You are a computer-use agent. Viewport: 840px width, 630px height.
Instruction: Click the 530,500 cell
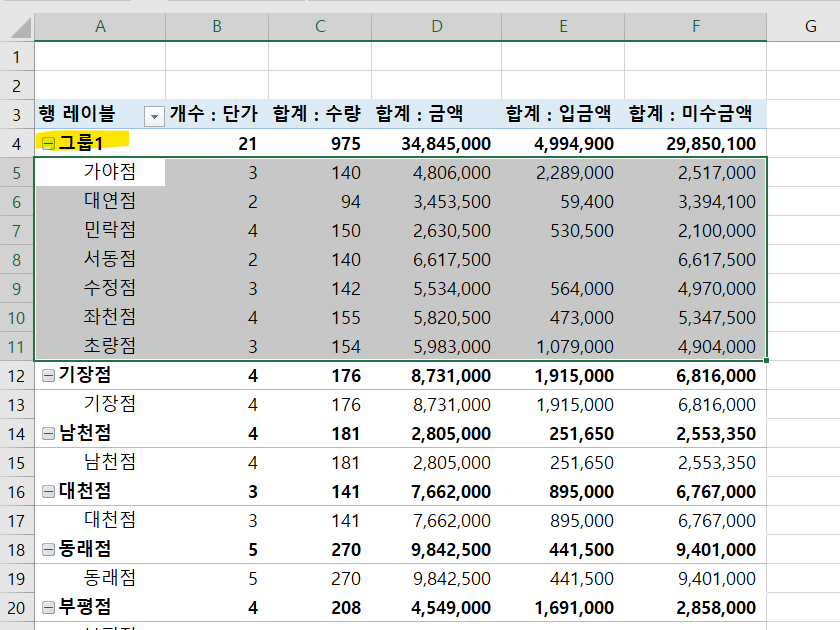pyautogui.click(x=563, y=230)
